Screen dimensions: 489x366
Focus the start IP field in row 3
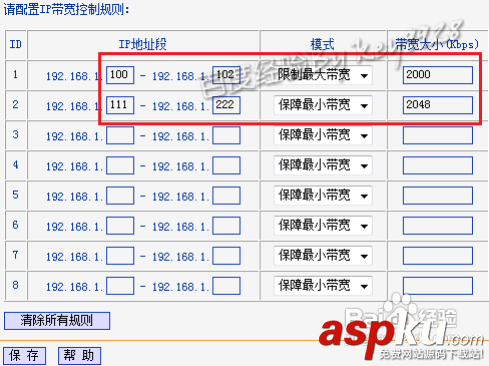click(x=120, y=135)
